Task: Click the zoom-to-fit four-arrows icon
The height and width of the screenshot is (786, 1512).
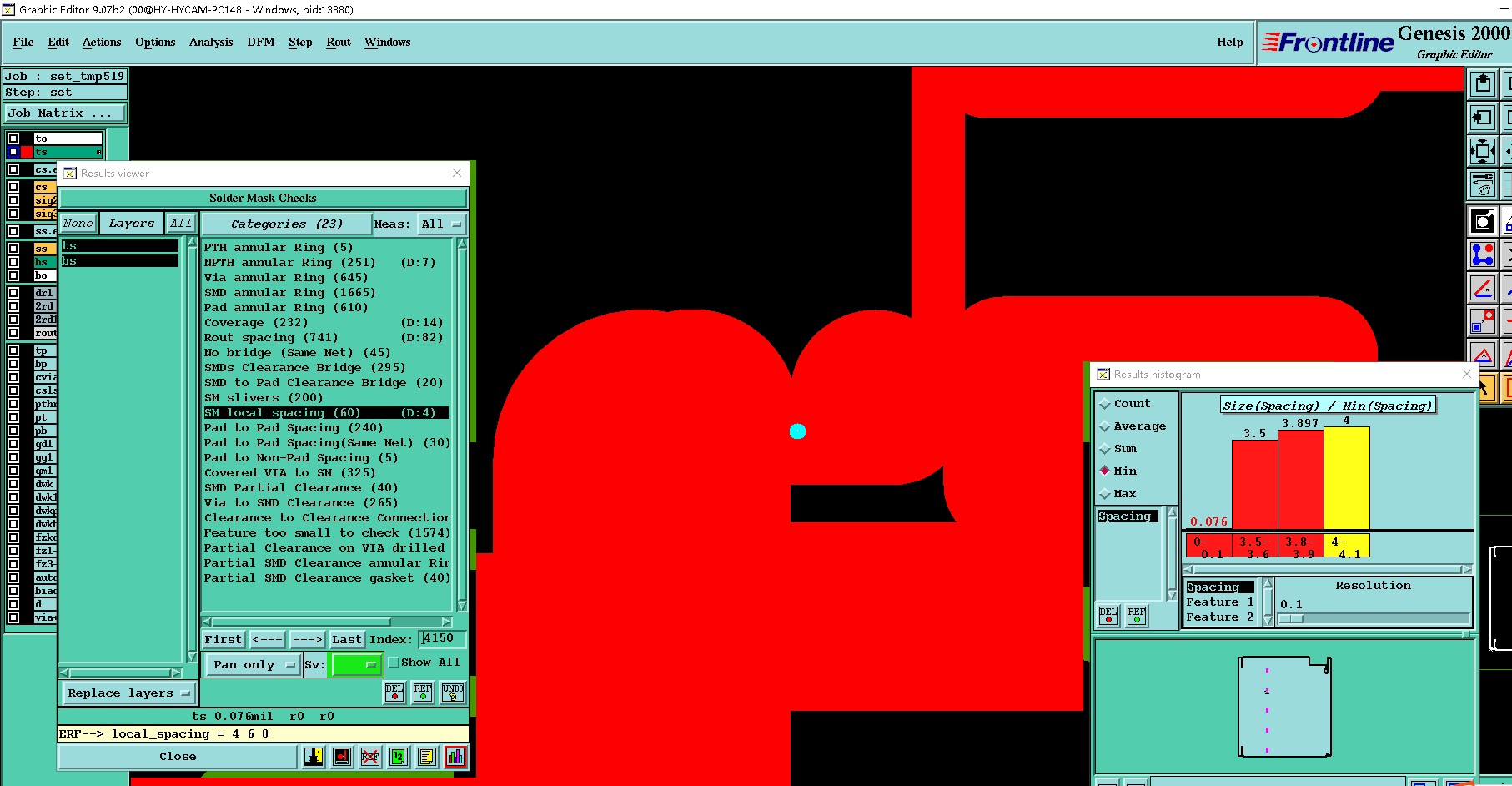Action: 1483,151
